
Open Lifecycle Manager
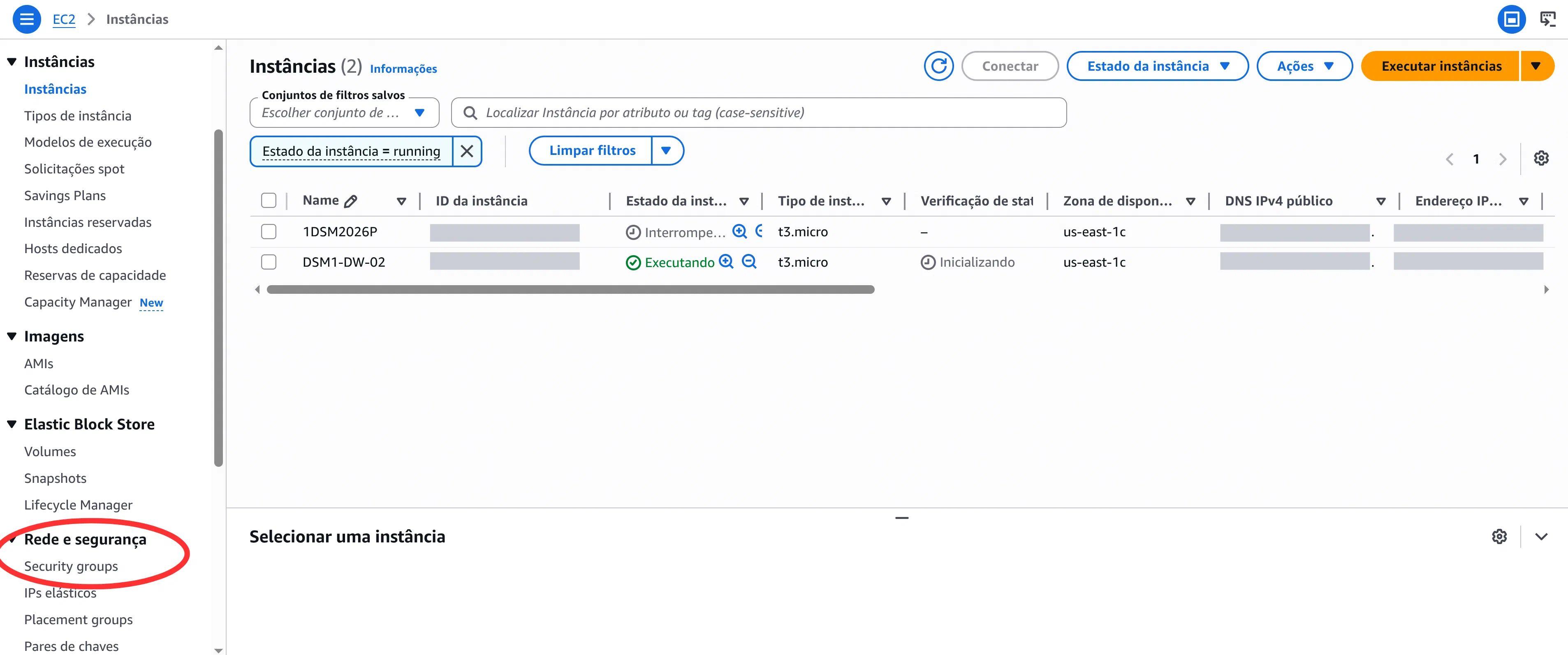click(79, 505)
